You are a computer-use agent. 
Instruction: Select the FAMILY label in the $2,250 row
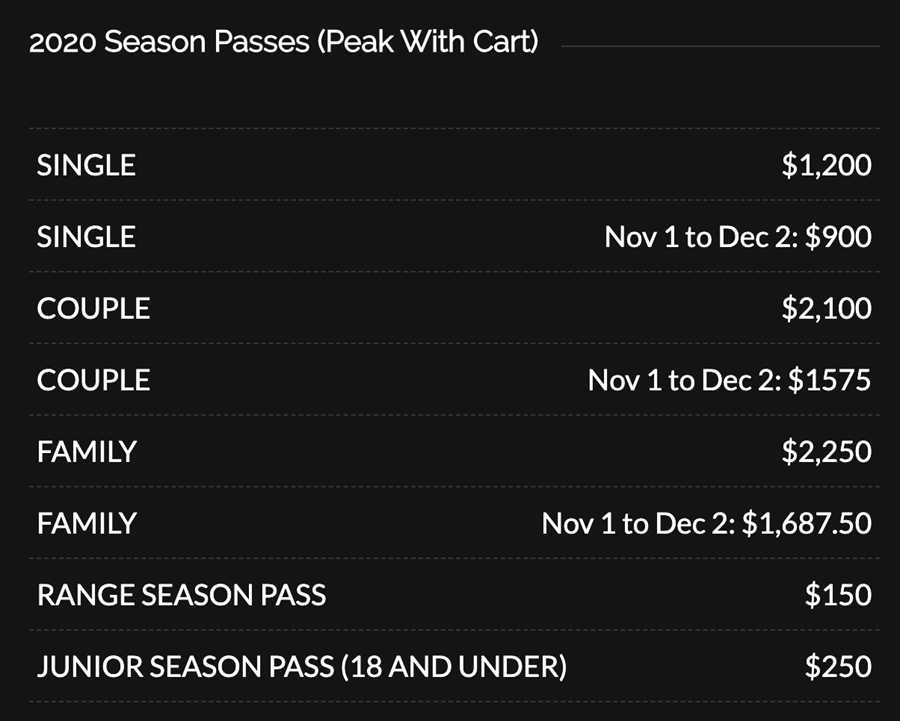[86, 452]
